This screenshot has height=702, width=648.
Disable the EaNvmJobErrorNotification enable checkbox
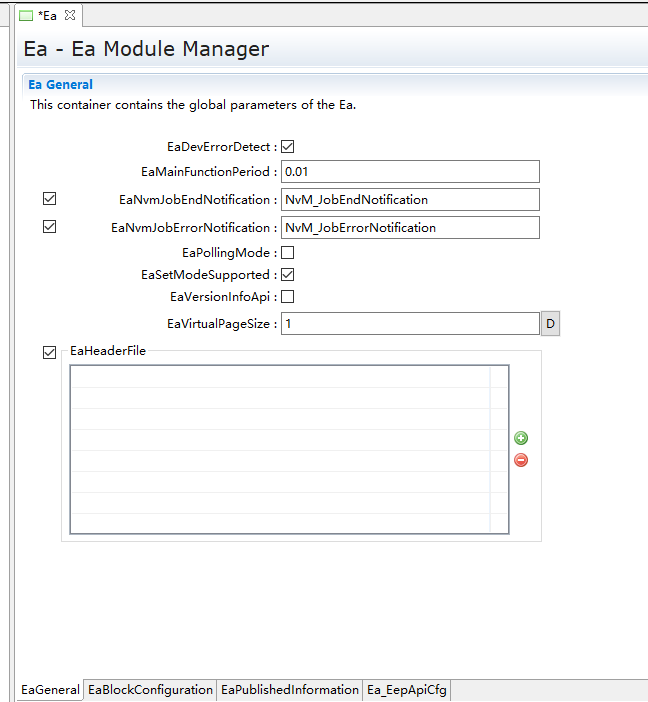click(x=50, y=227)
